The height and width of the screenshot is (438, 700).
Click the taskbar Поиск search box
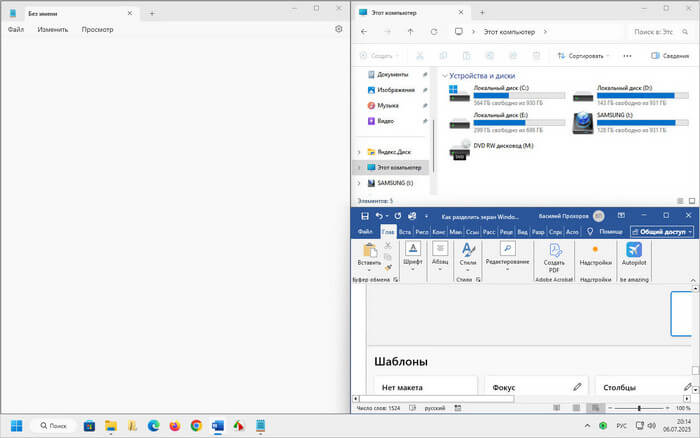(x=53, y=426)
